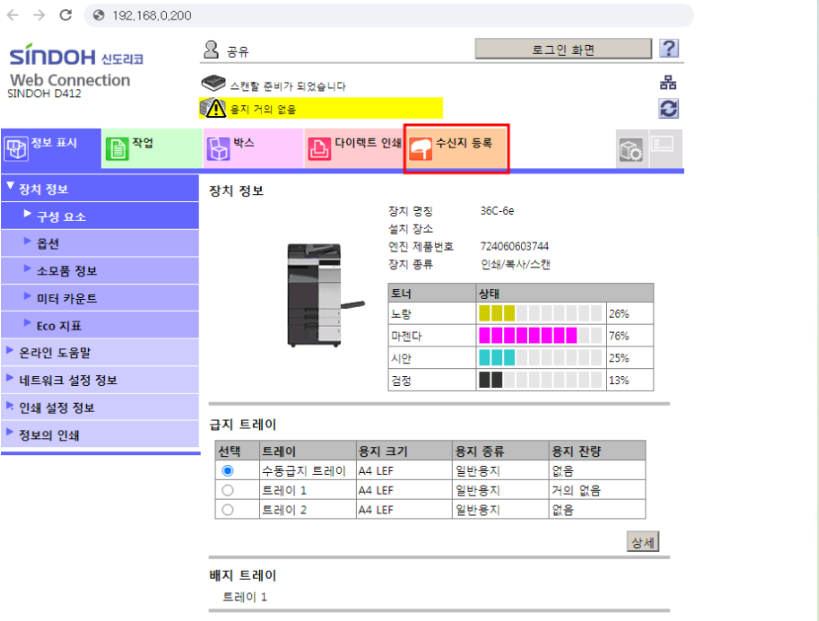Screen dimensions: 819x621
Task: Expand the 인쇄 설정 정보 section
Action: click(100, 407)
